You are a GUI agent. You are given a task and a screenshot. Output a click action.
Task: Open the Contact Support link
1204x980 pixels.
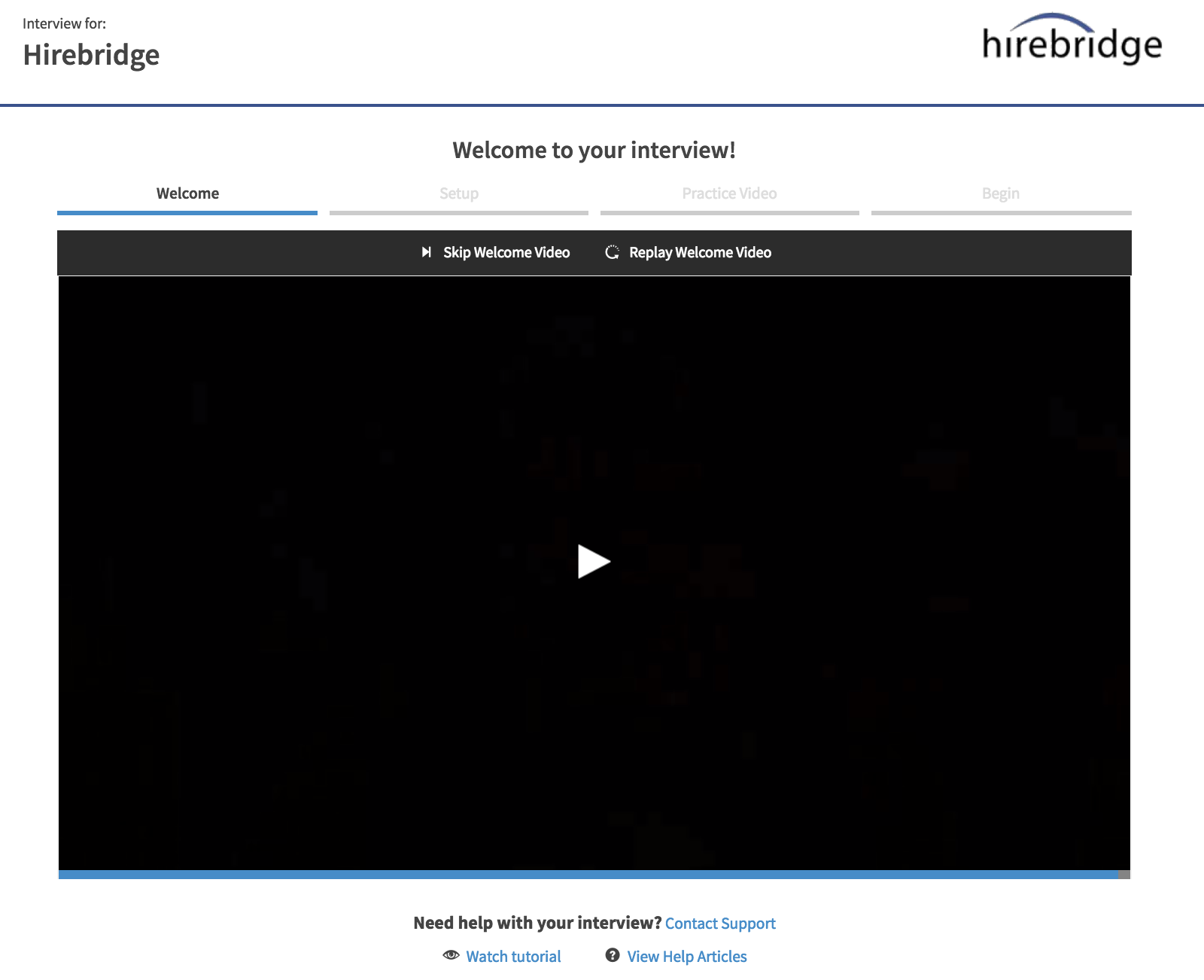(720, 923)
